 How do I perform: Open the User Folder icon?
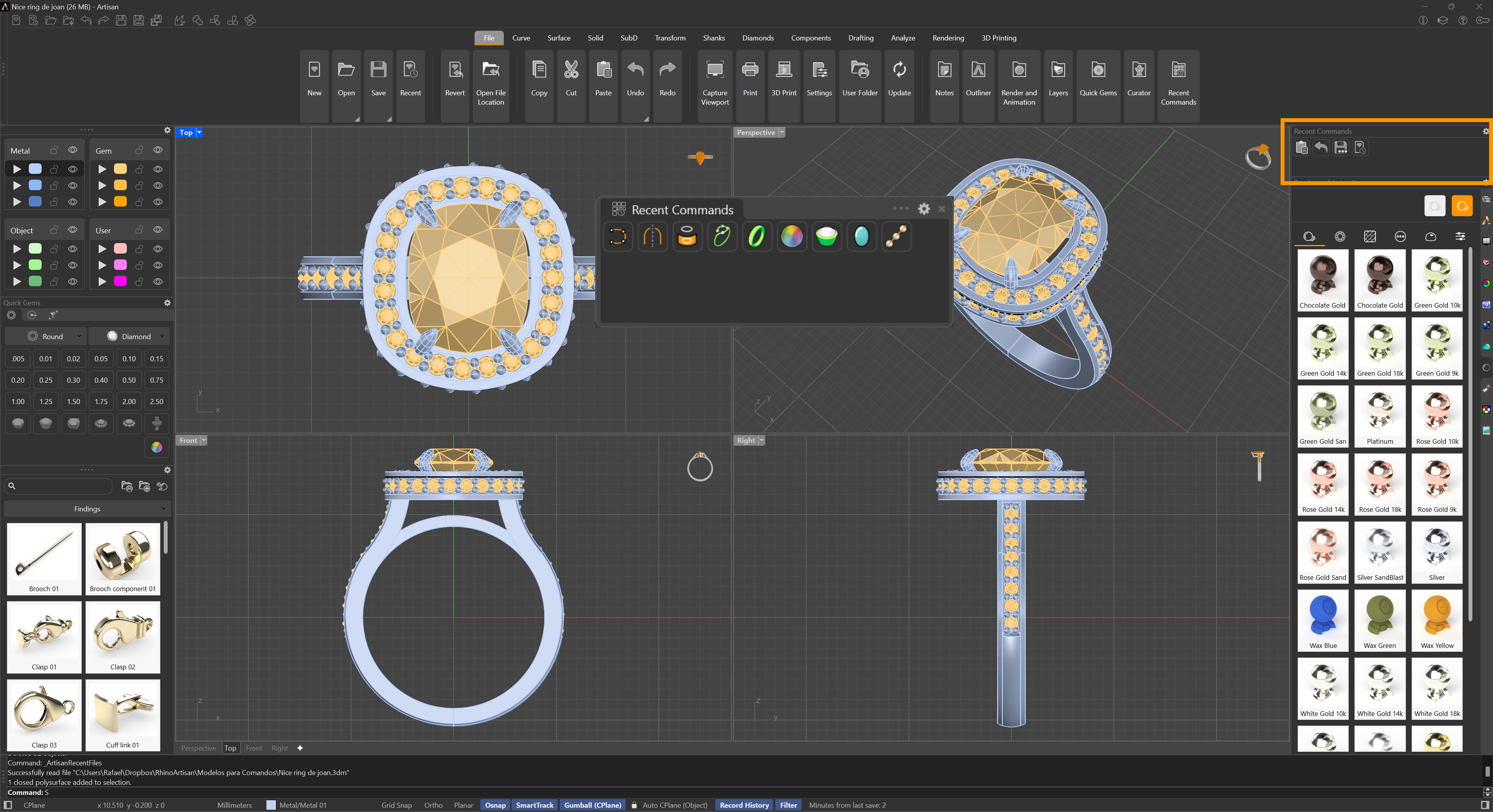click(860, 70)
